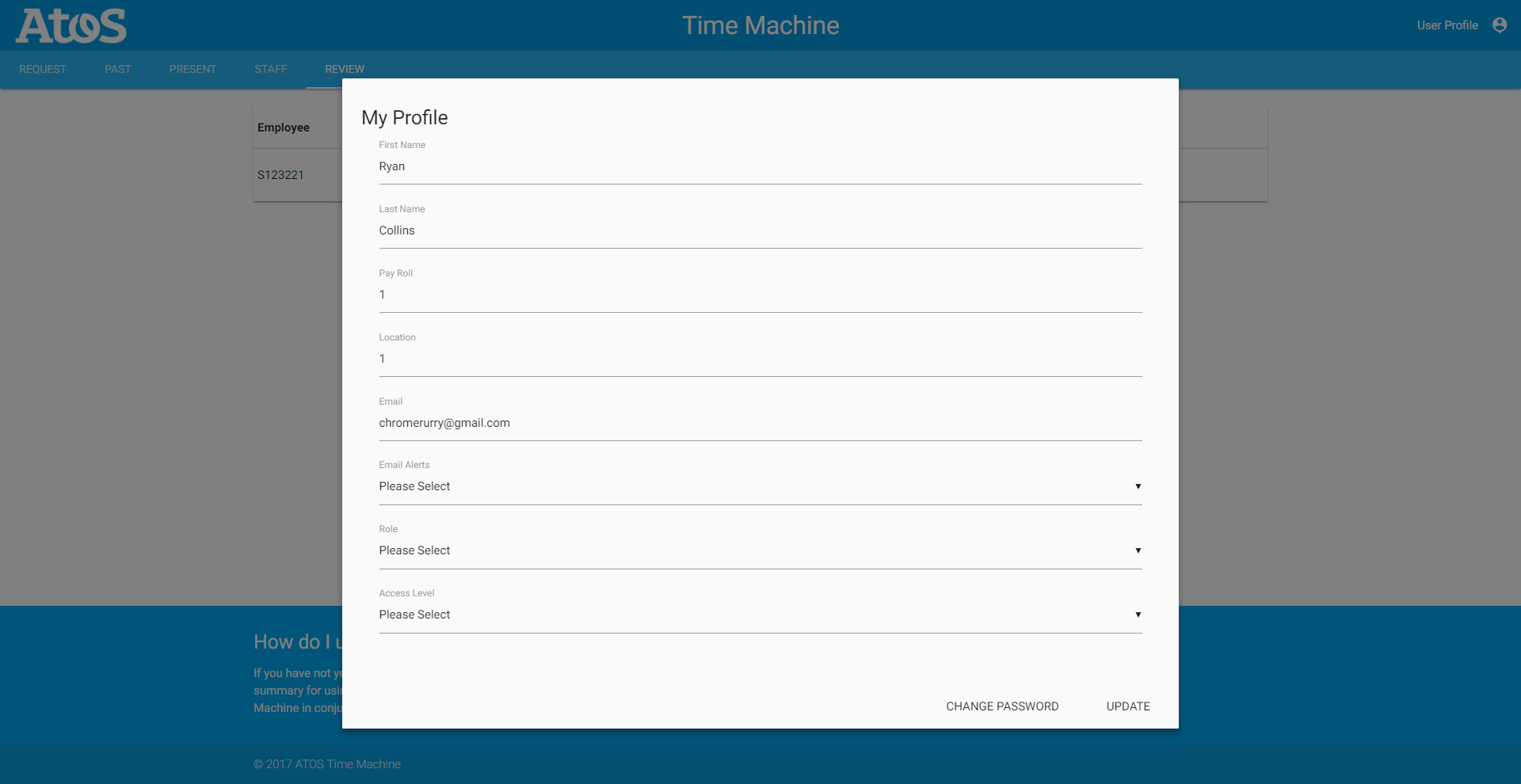Click into the Location input field

pyautogui.click(x=760, y=360)
